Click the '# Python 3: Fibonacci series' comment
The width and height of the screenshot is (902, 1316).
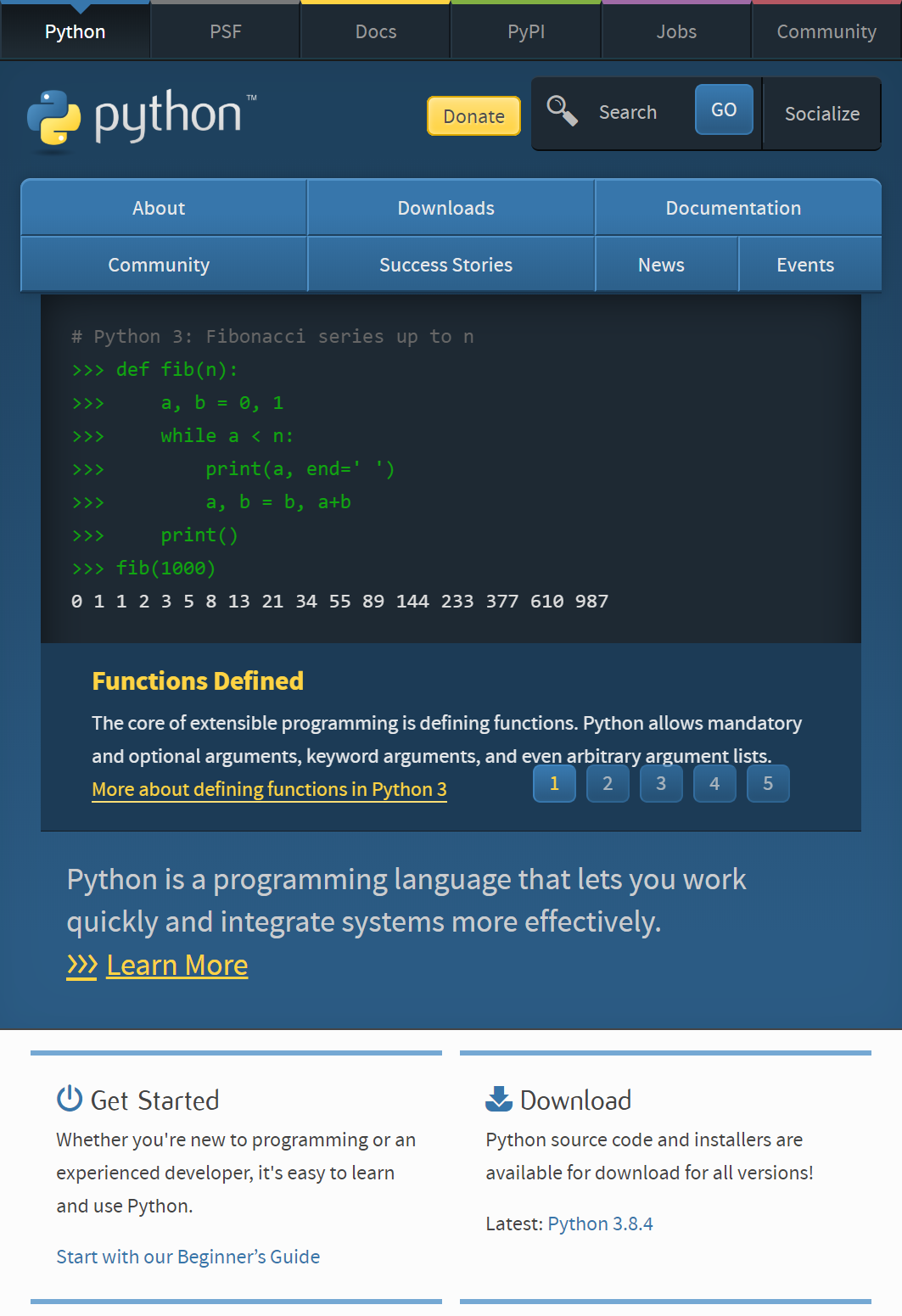pyautogui.click(x=272, y=337)
